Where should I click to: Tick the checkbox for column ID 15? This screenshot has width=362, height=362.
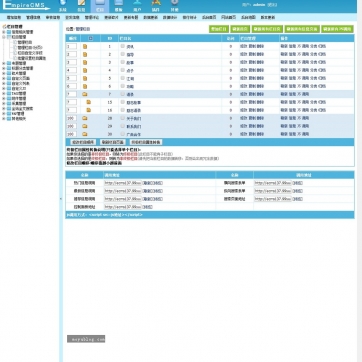123,102
